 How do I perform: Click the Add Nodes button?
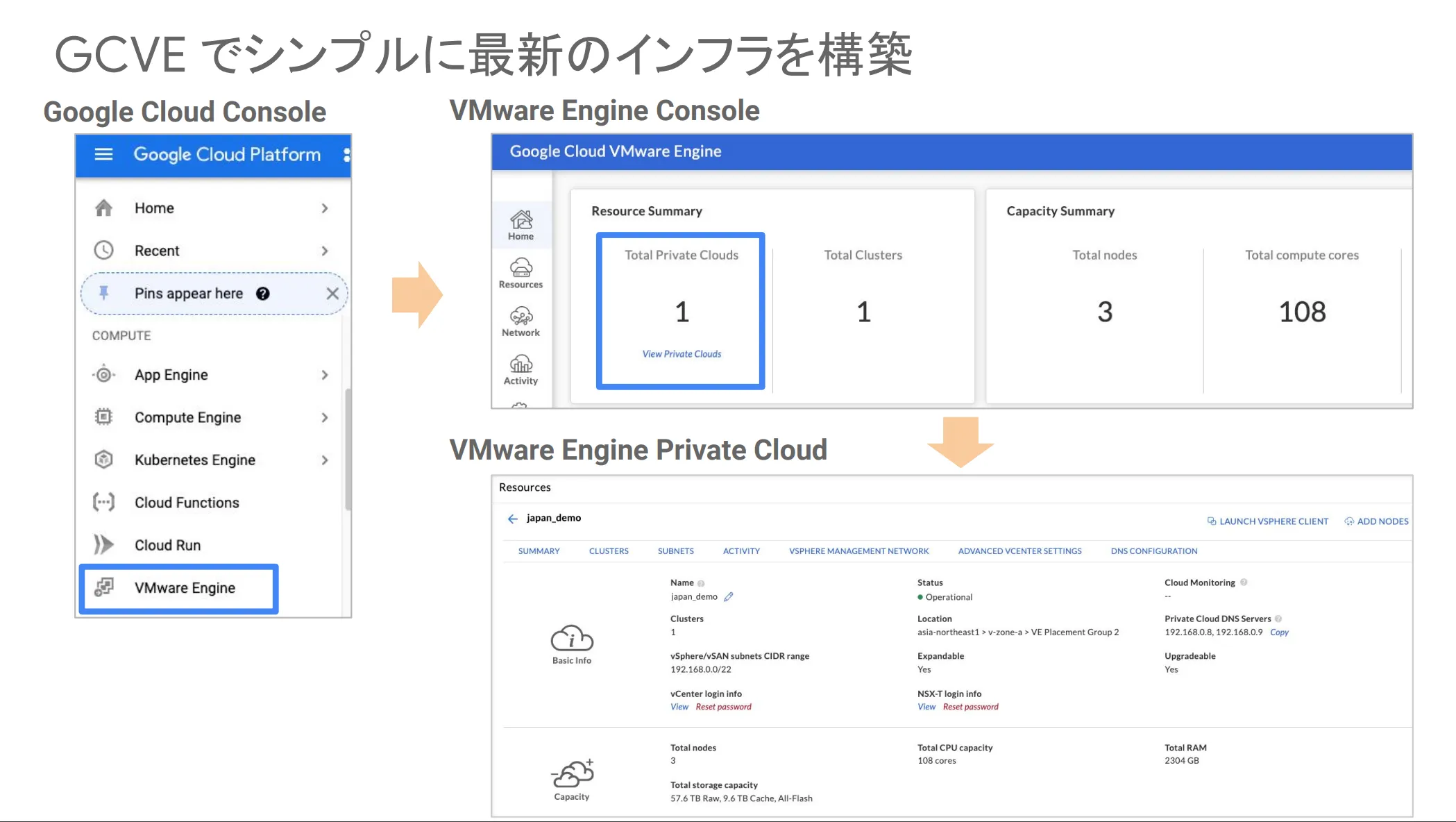(1376, 521)
